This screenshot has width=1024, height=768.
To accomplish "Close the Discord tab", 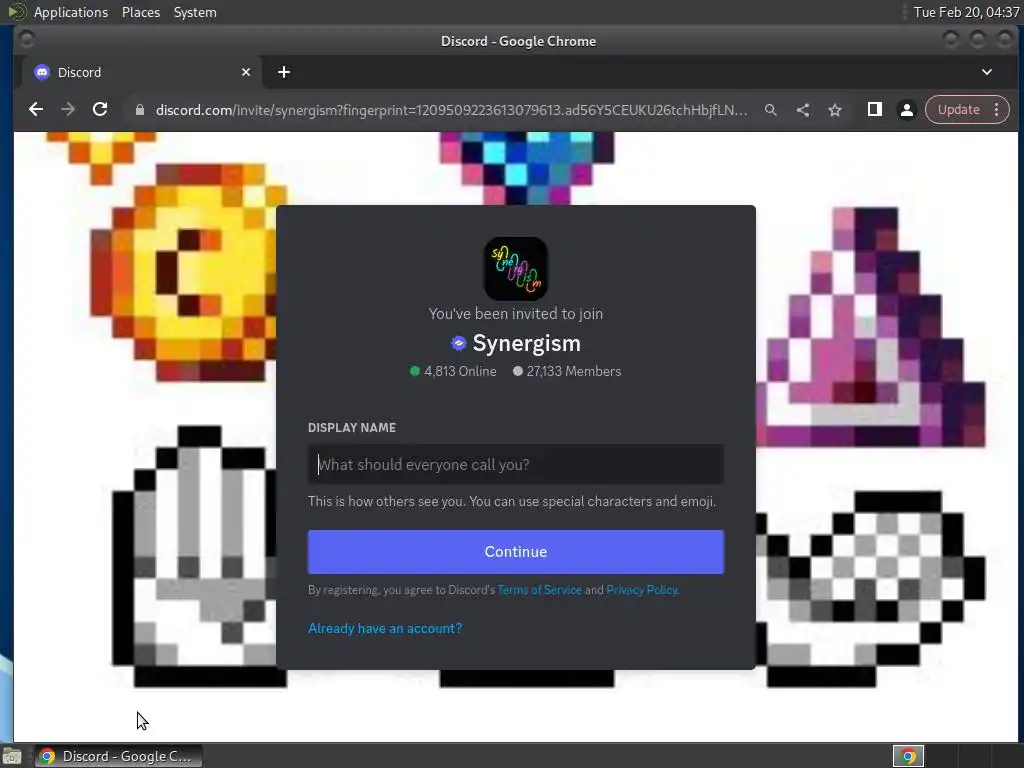I will (x=246, y=72).
